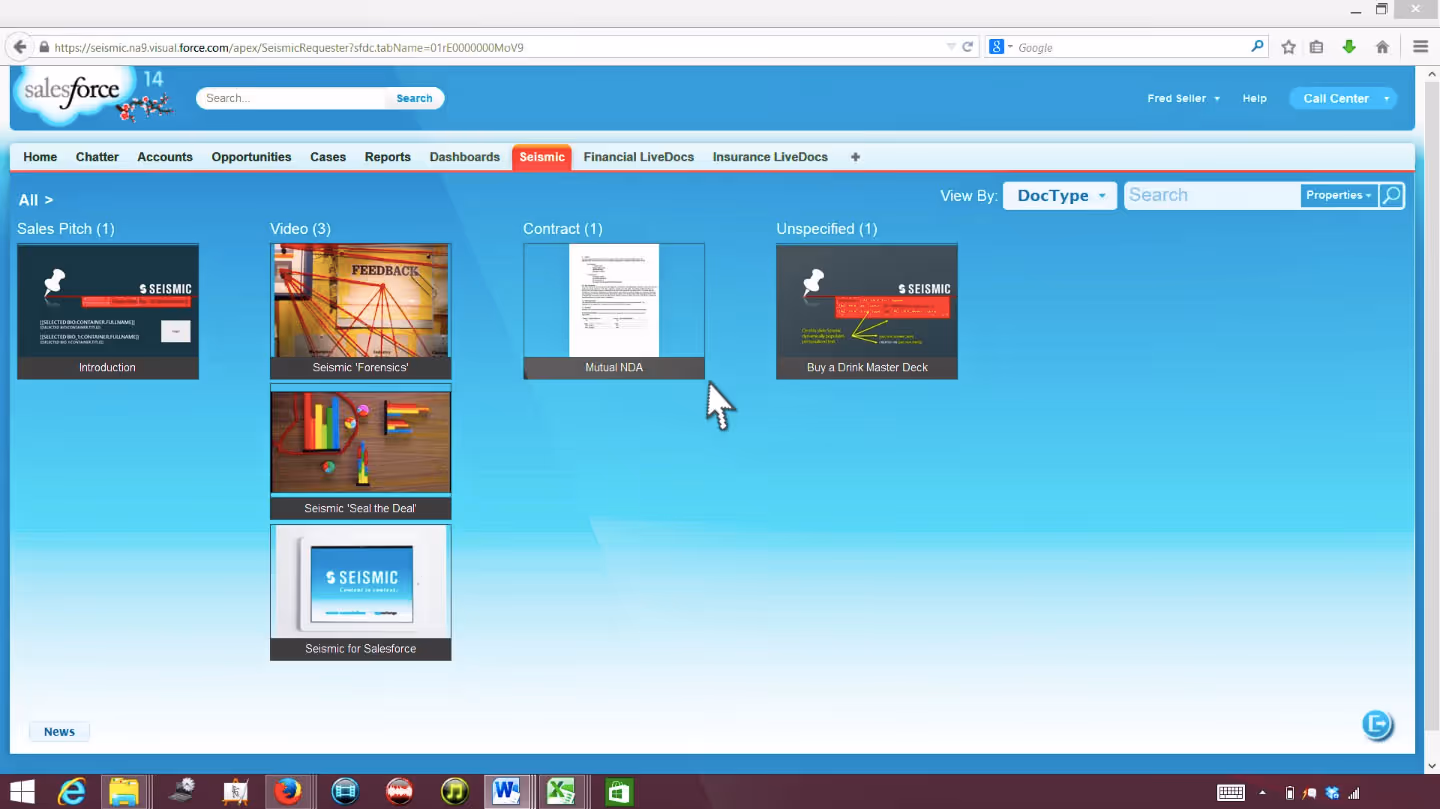The image size is (1440, 809).
Task: Click the magnifier in the Google search box
Action: tap(1257, 47)
